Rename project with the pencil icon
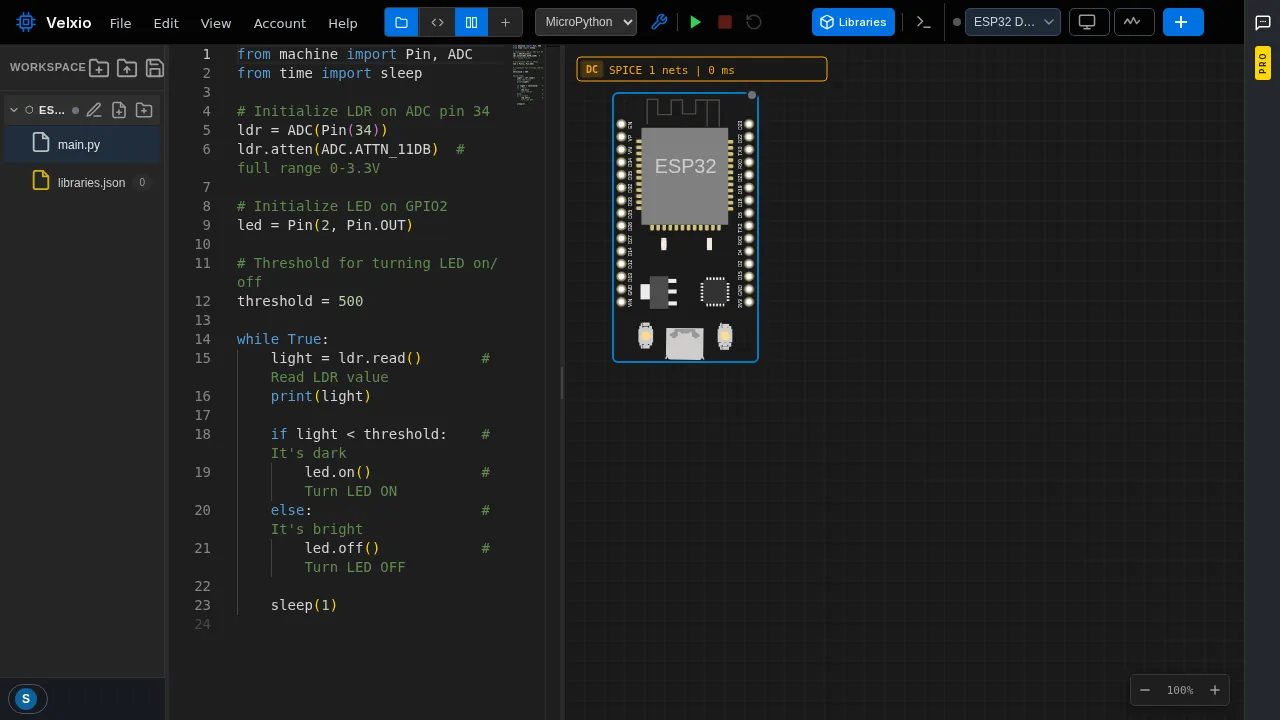 pyautogui.click(x=94, y=110)
